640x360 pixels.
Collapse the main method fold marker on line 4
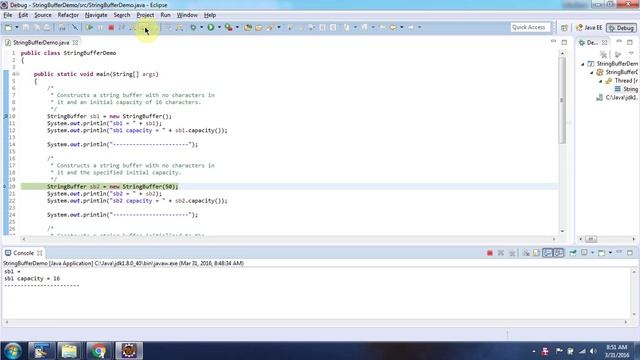[18, 74]
